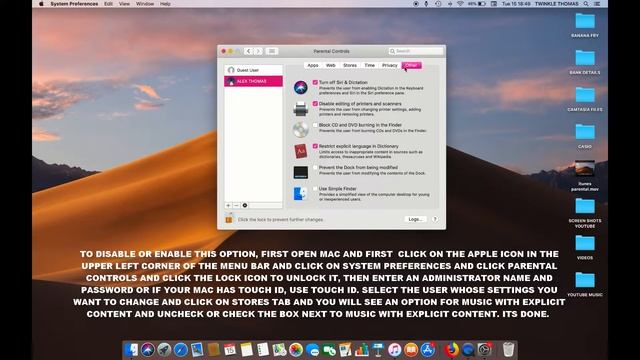Screen dimensions: 640x360
Task: Select the VIDEOS desktop folder
Action: (585, 247)
